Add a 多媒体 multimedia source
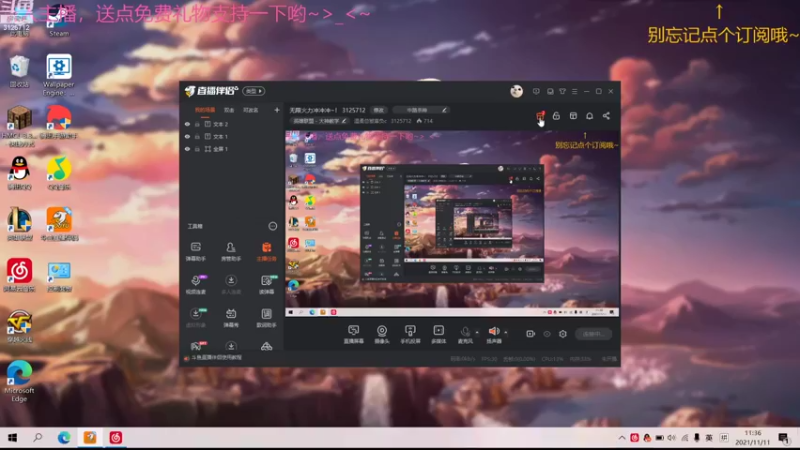Viewport: 800px width, 450px height. tap(438, 334)
